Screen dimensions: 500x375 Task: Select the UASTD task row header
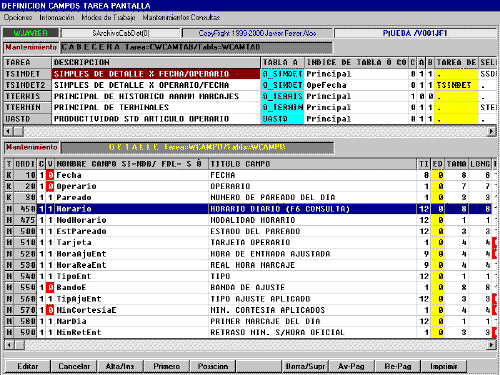pos(27,119)
